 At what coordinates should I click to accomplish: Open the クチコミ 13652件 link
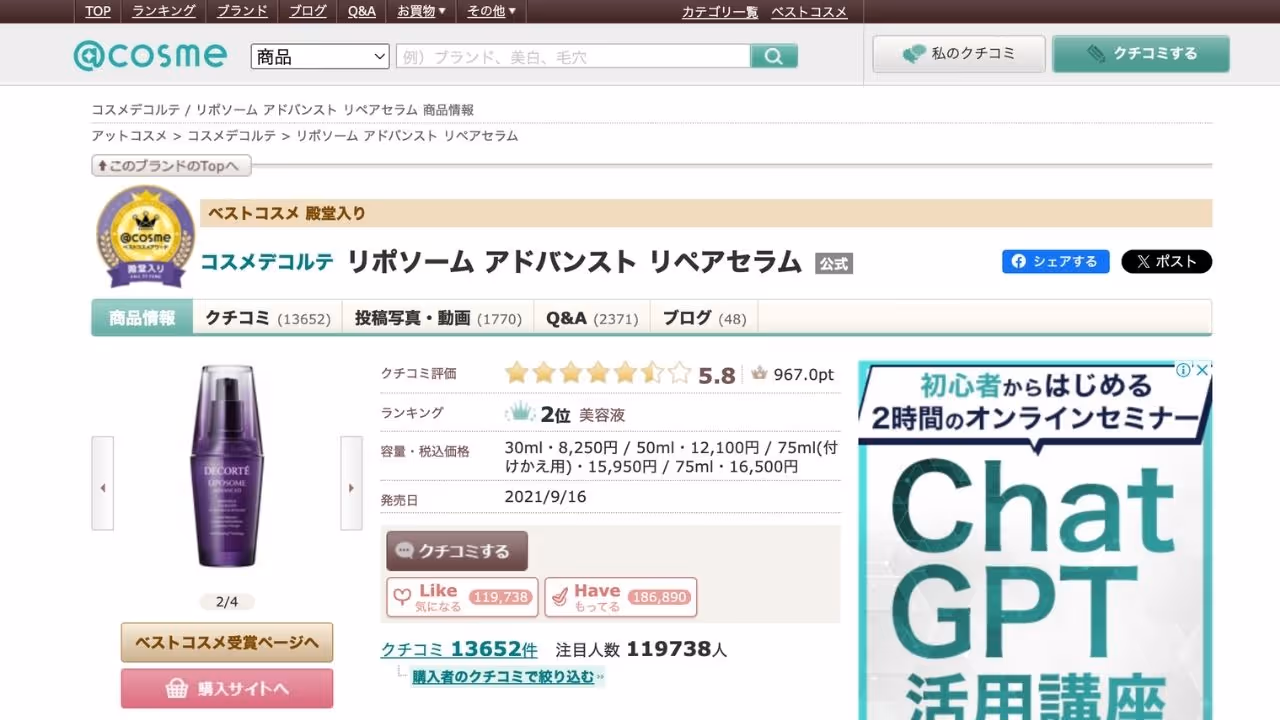[x=459, y=649]
